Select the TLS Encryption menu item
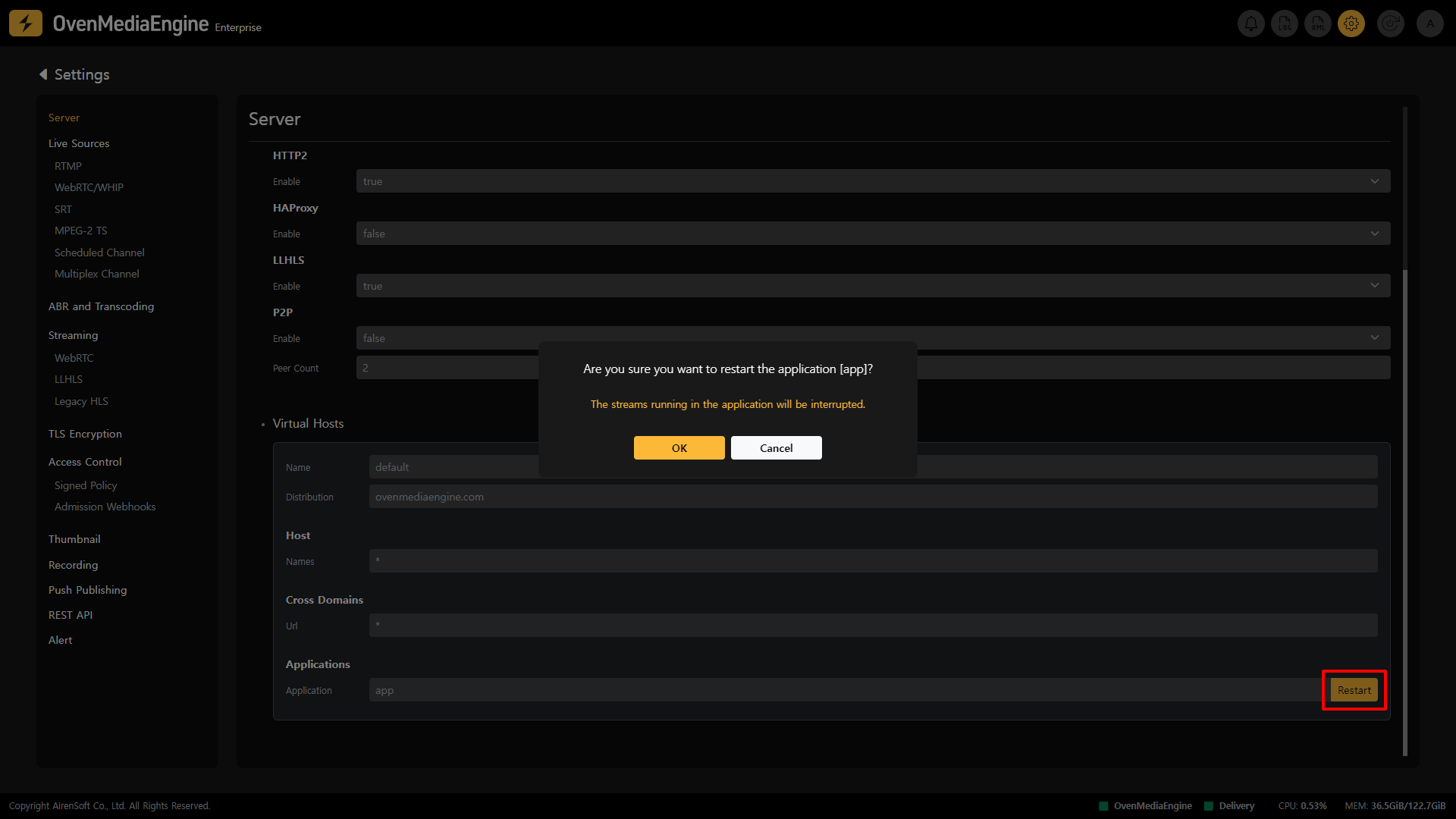Image resolution: width=1456 pixels, height=819 pixels. [x=85, y=434]
